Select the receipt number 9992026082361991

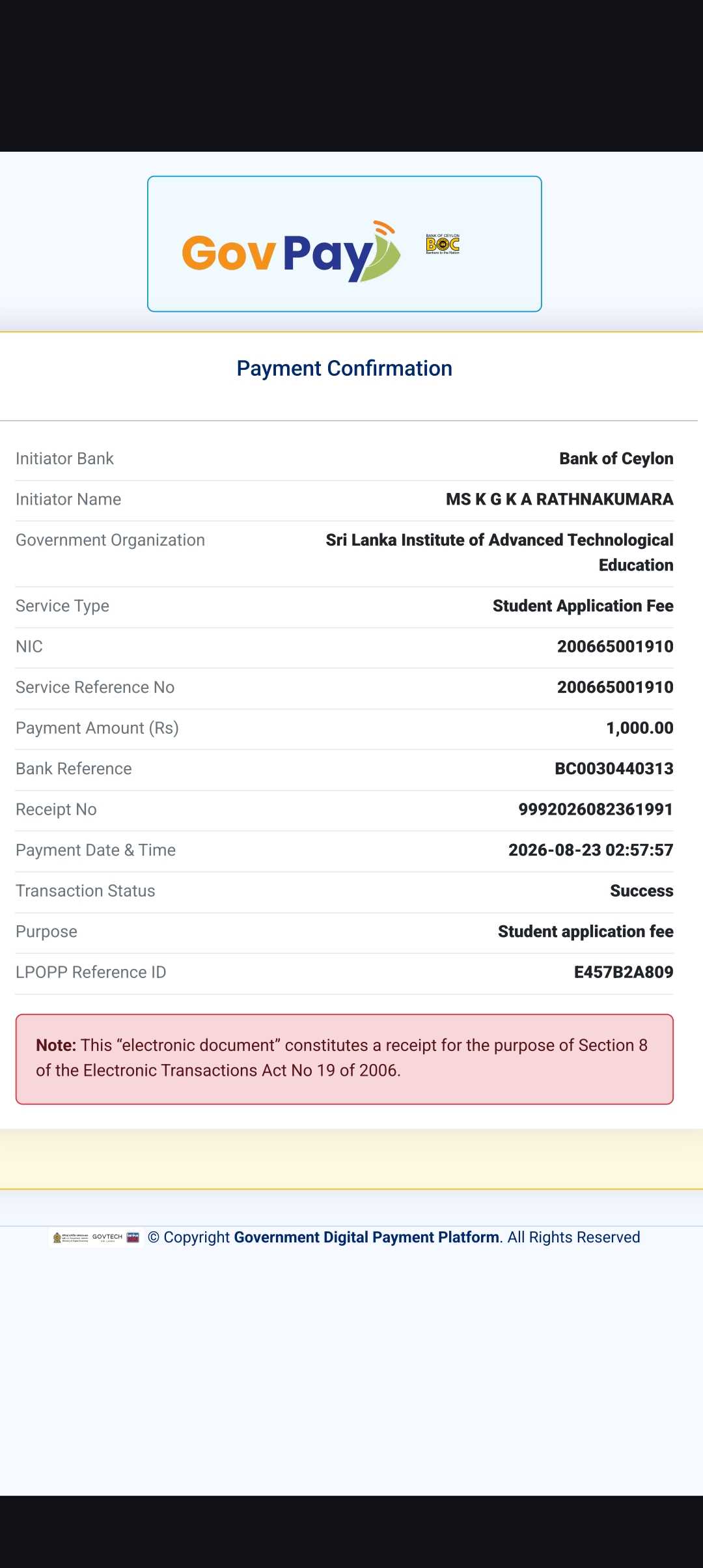pos(596,809)
